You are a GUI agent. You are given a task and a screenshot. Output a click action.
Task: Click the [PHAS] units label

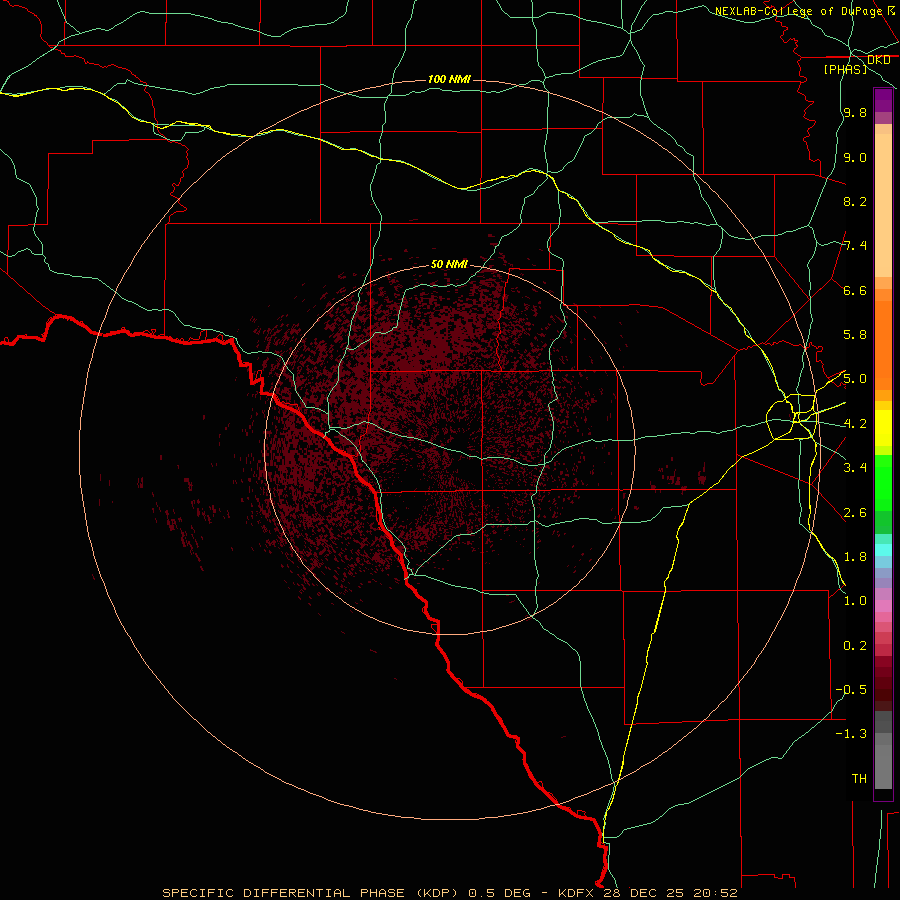point(845,69)
